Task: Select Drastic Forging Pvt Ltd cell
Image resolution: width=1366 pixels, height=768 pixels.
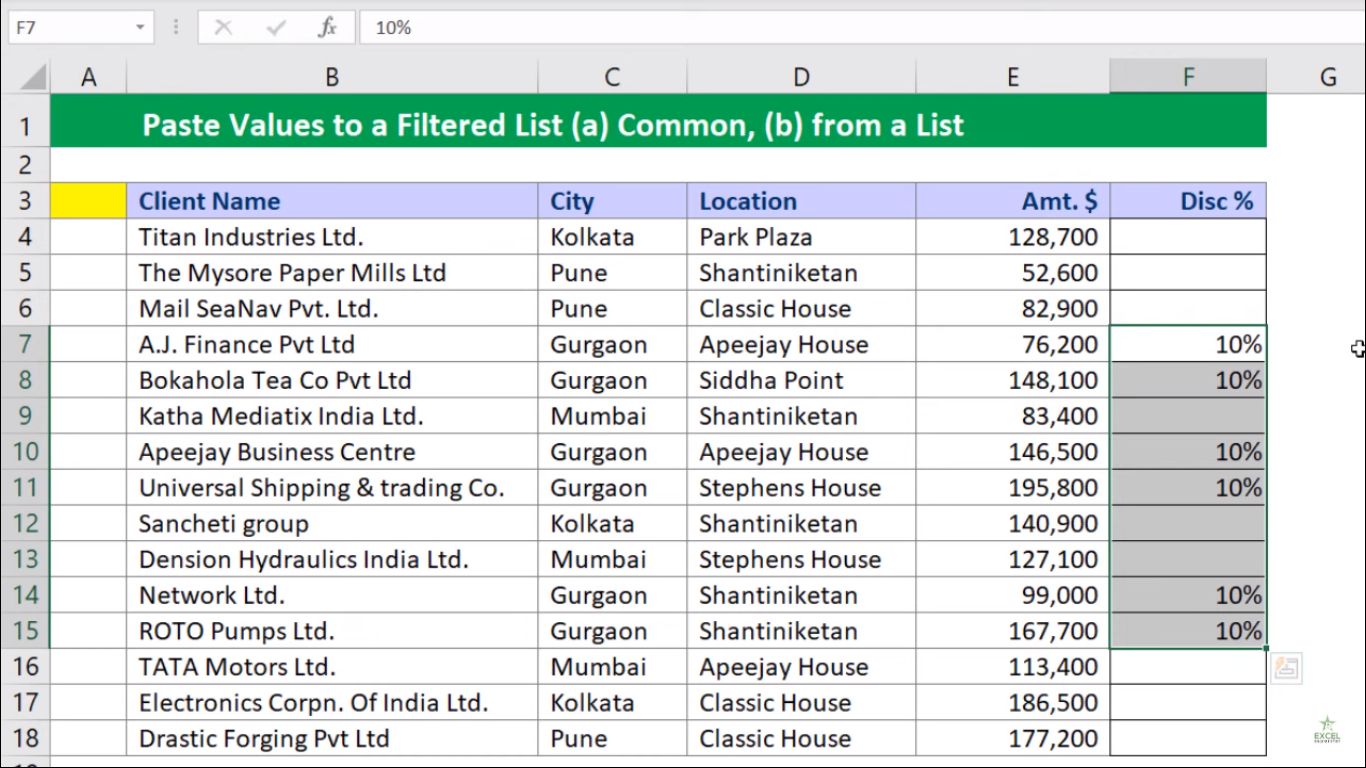Action: click(332, 739)
